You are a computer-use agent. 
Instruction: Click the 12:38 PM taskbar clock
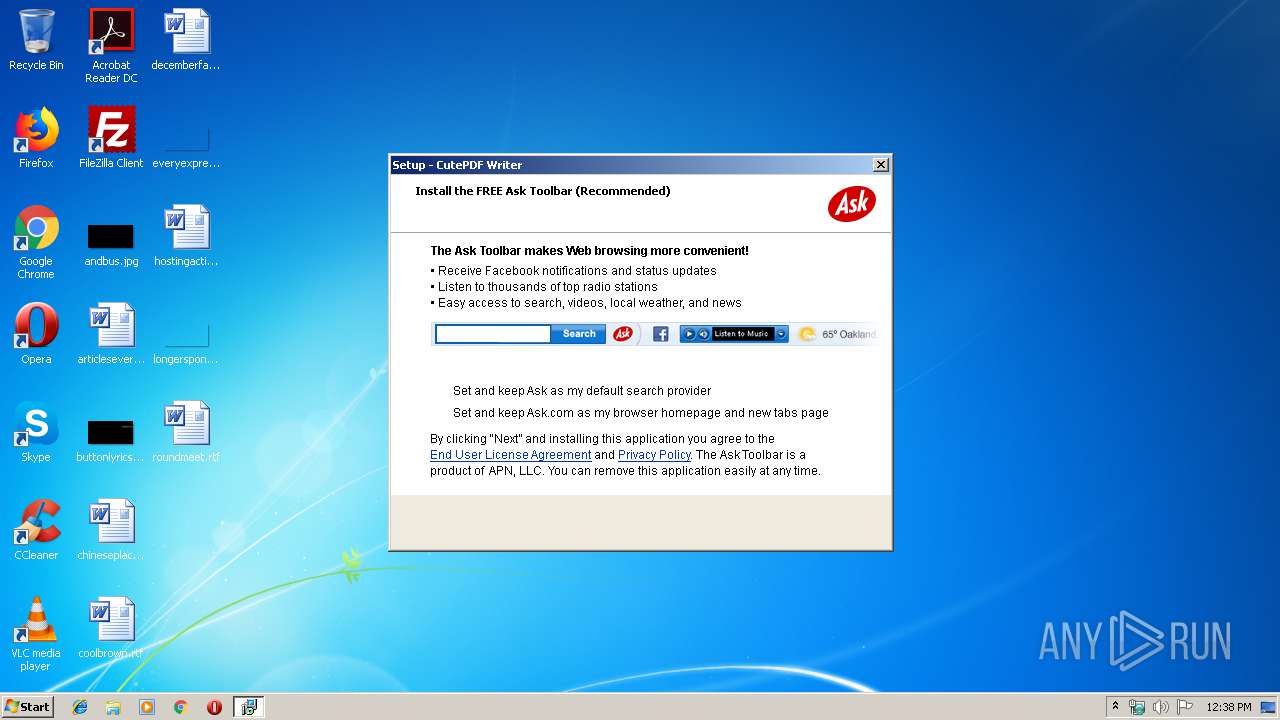[x=1229, y=707]
